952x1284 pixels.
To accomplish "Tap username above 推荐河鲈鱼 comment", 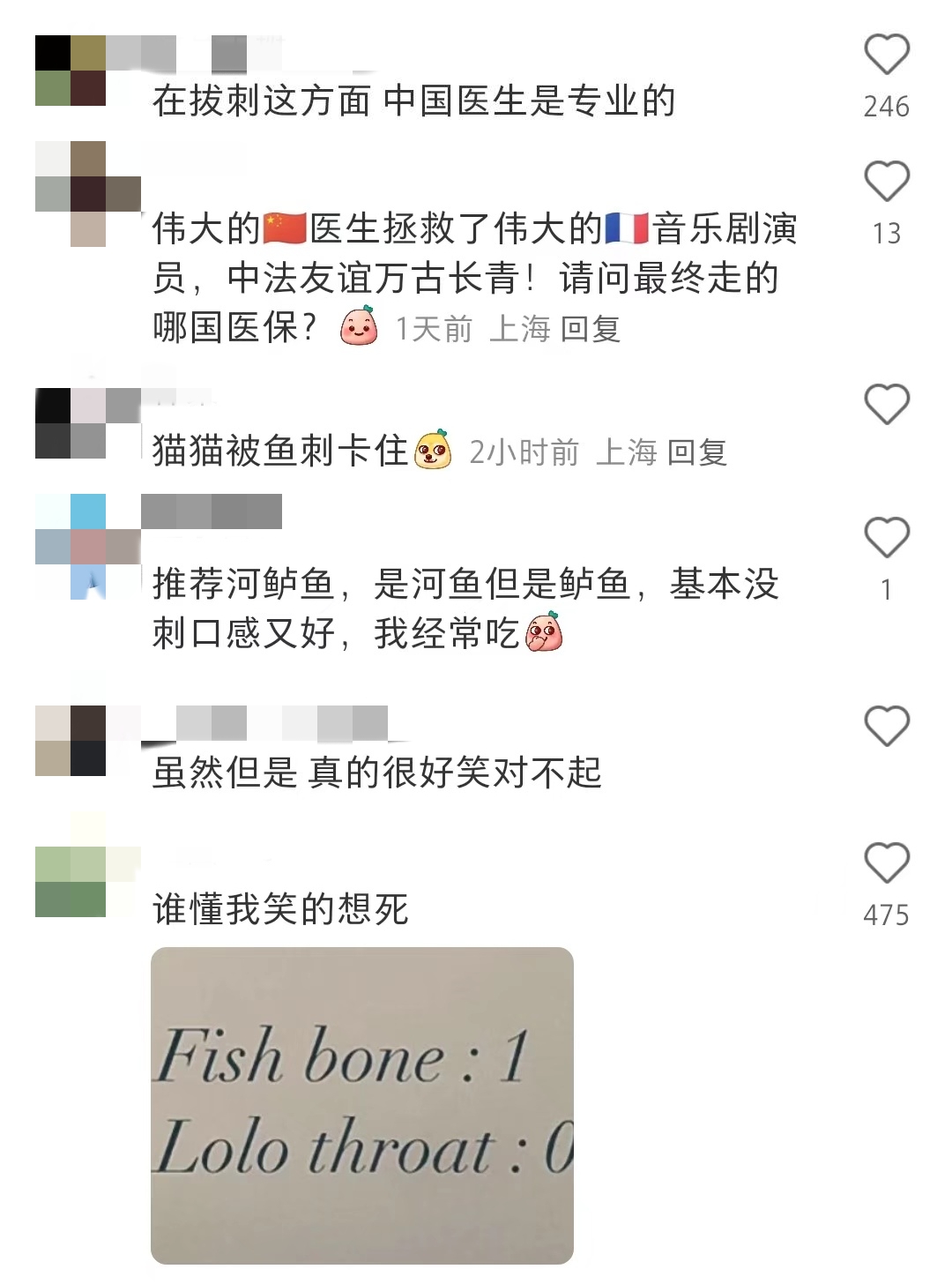I will [x=212, y=511].
